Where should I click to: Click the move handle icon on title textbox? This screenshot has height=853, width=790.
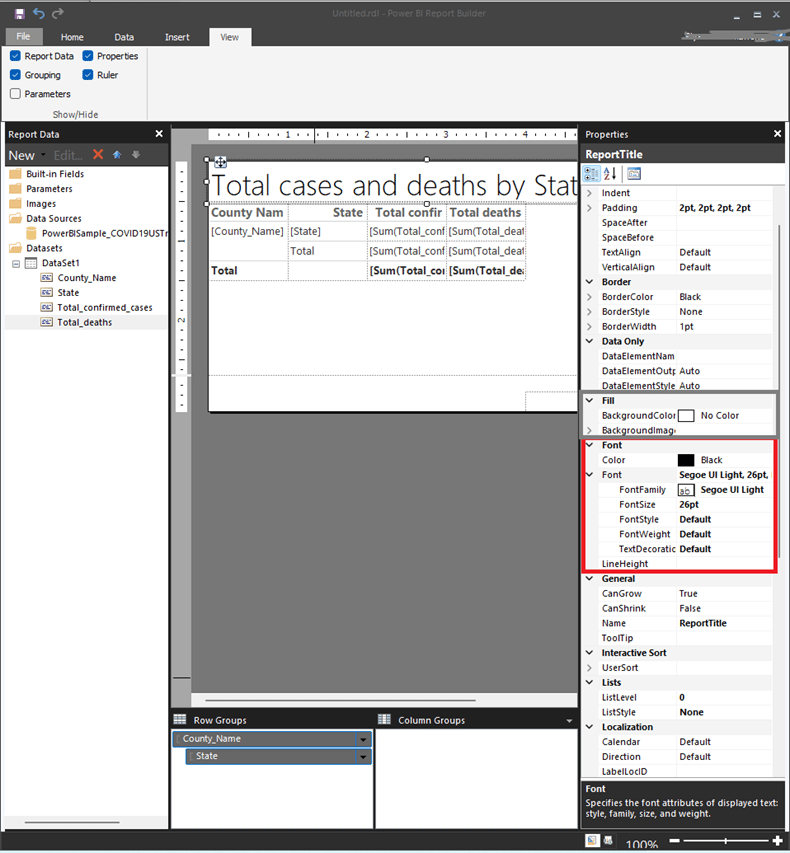220,162
